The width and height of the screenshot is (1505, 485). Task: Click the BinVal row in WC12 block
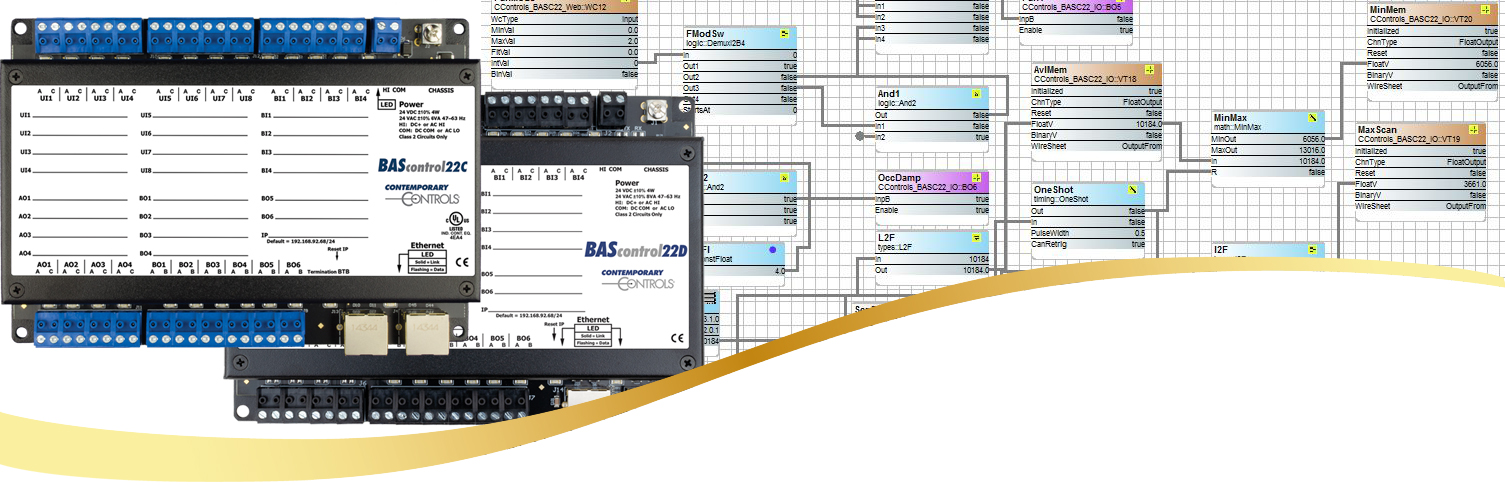tap(565, 74)
